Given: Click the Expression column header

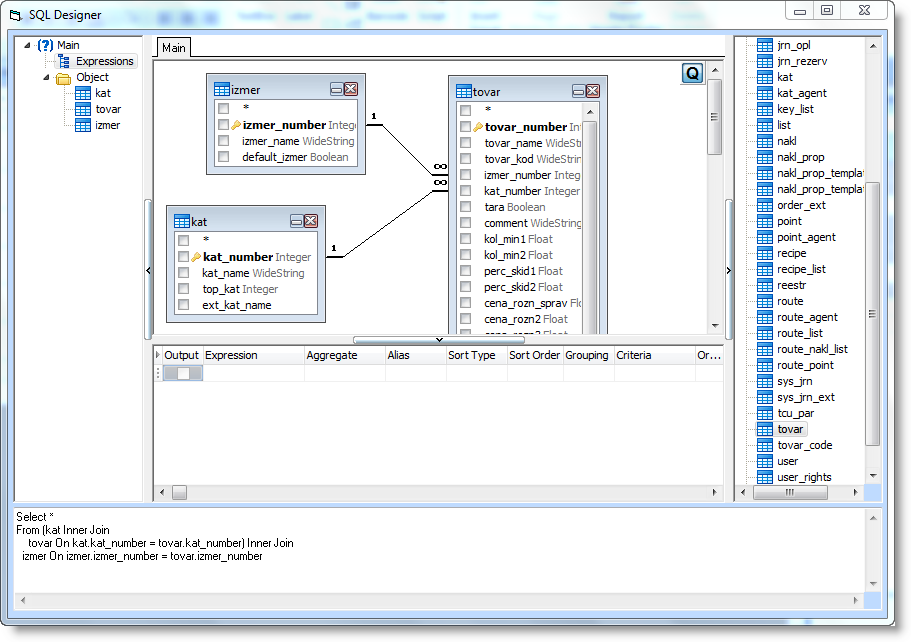Looking at the screenshot, I should point(253,355).
